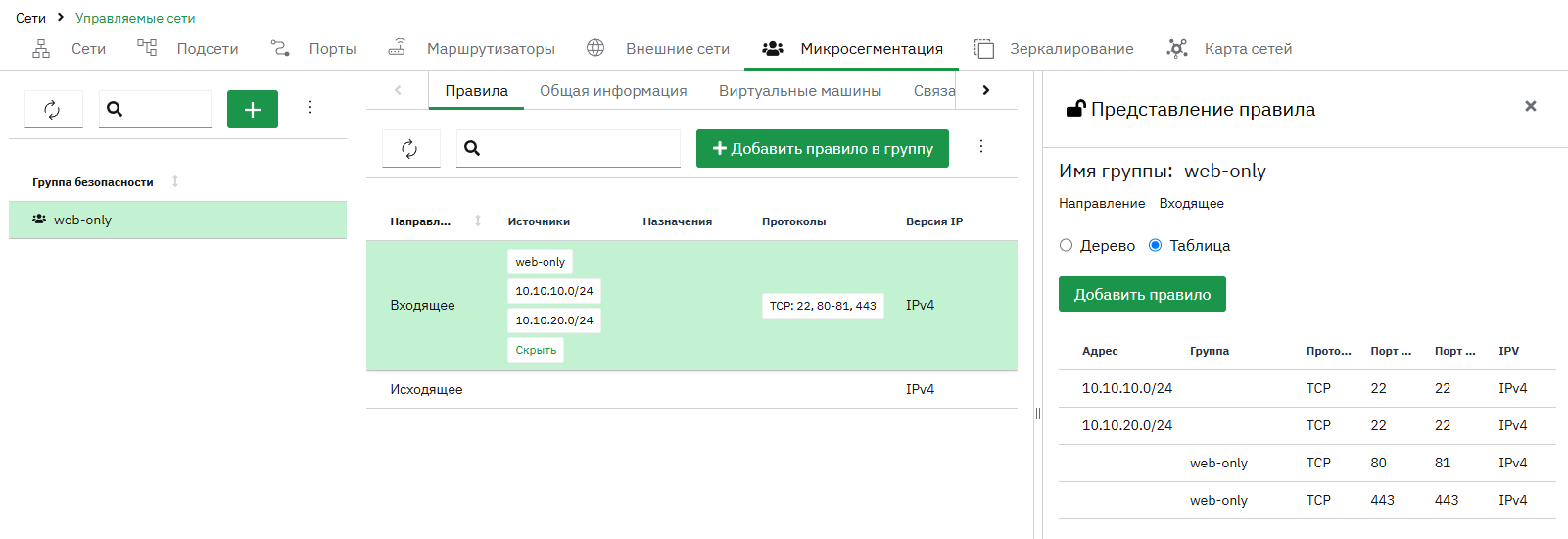
Task: Click the rules search input field
Action: [x=568, y=148]
